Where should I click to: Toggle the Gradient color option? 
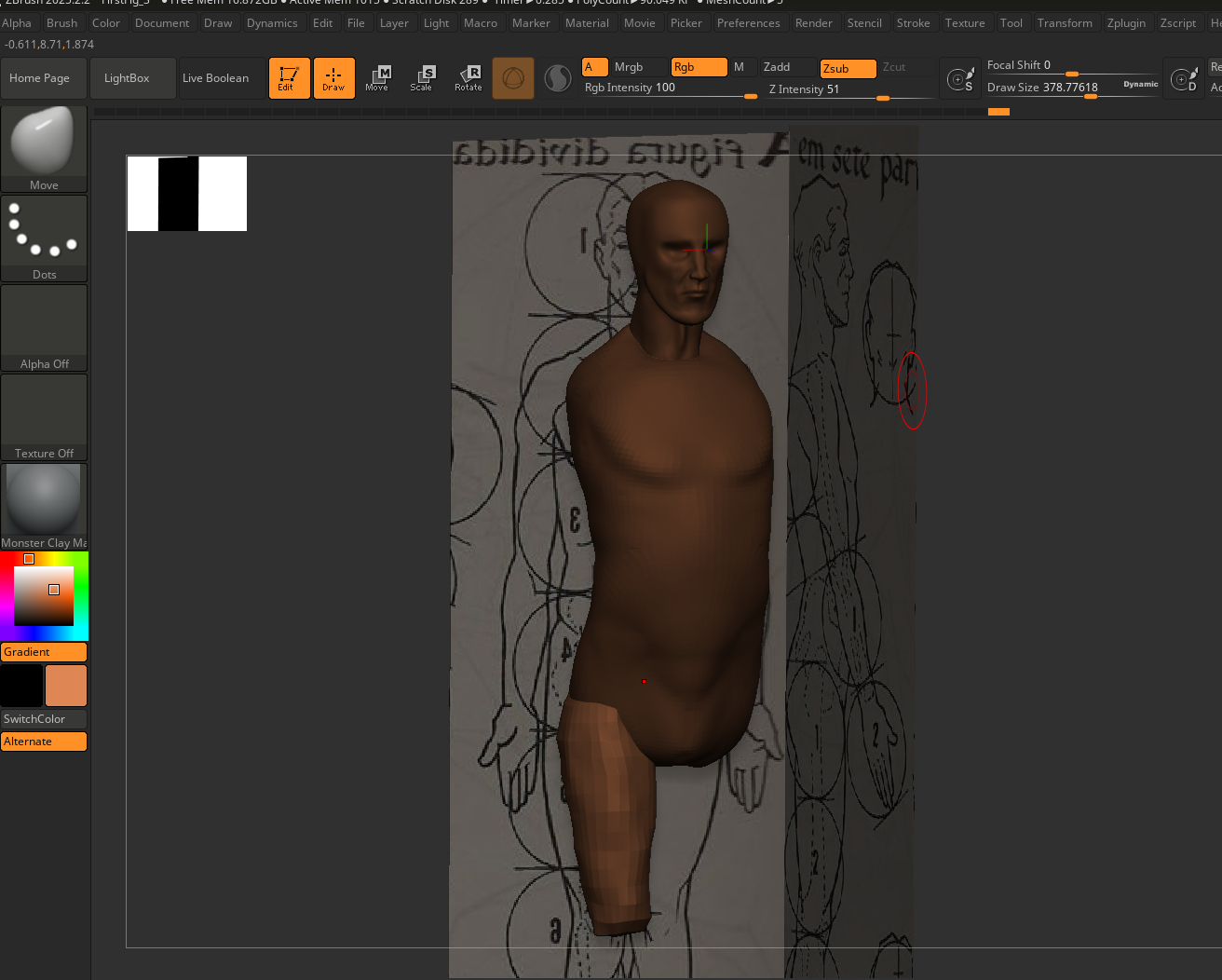44,652
